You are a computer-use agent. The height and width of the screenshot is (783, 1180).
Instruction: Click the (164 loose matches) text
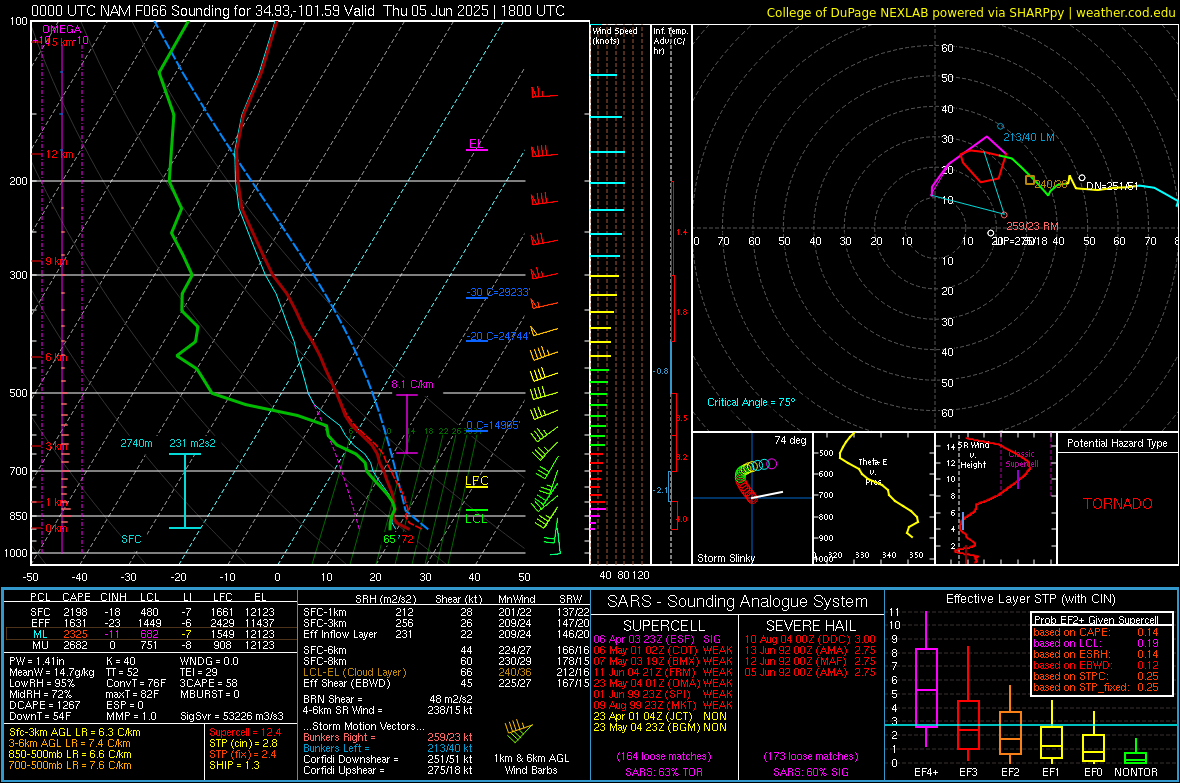pyautogui.click(x=664, y=757)
